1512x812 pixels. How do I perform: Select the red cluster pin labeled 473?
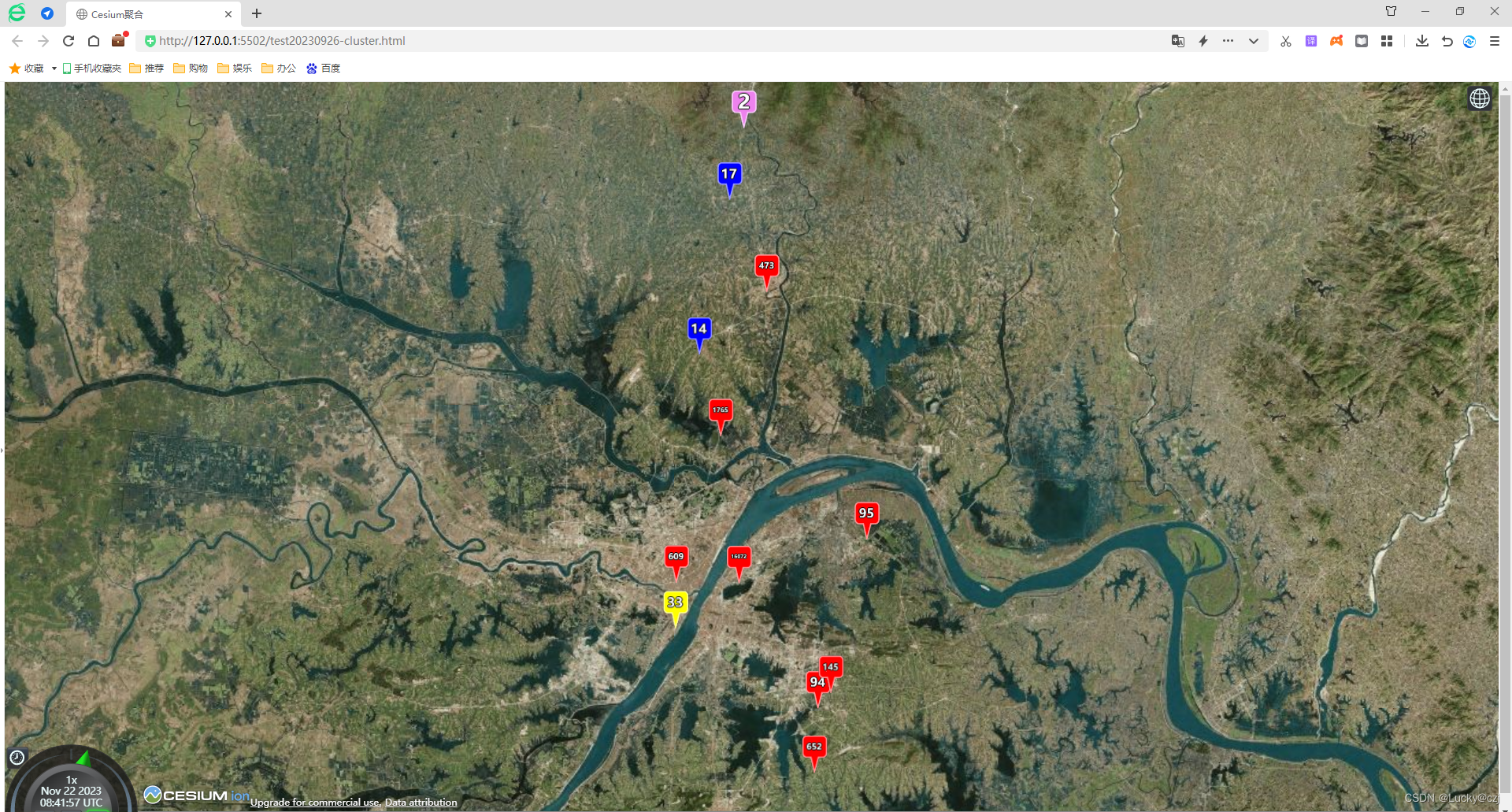click(766, 272)
